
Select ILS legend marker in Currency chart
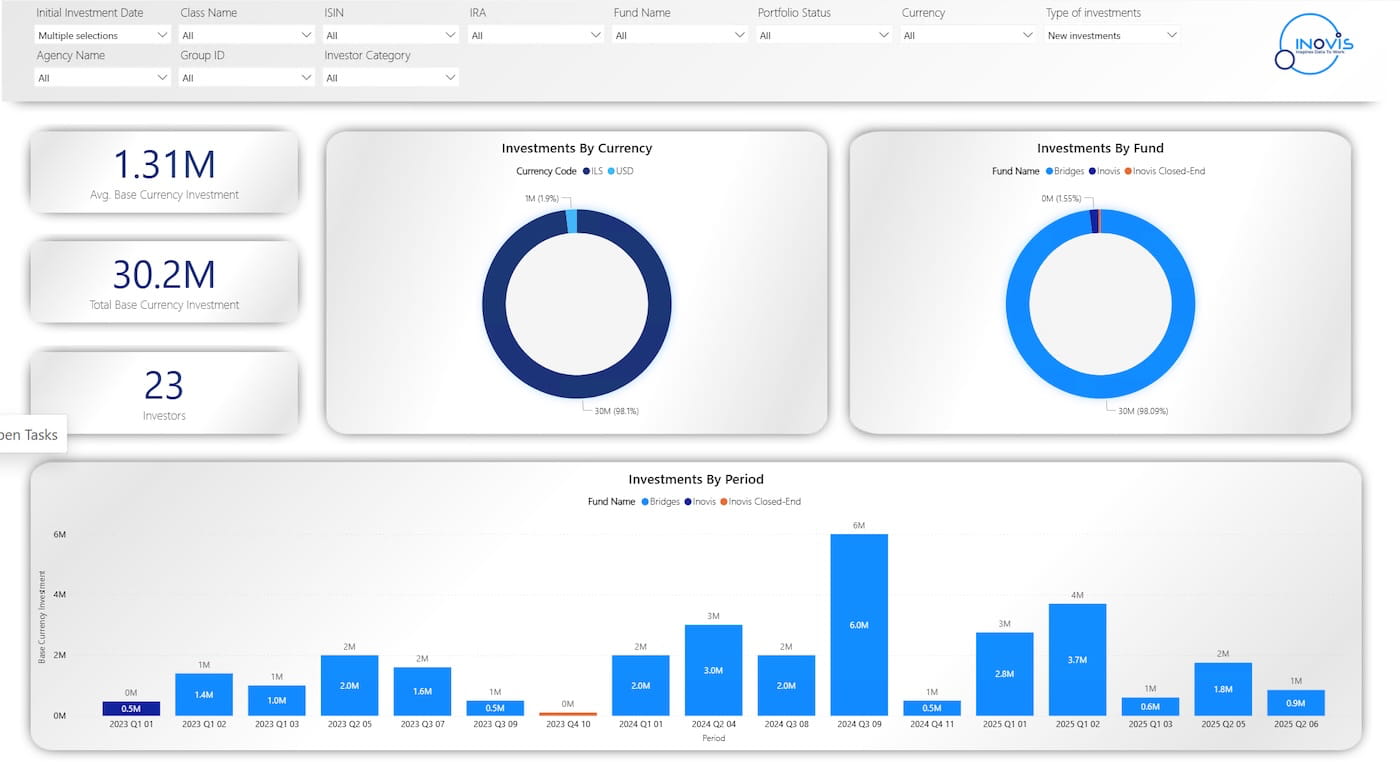click(x=587, y=171)
